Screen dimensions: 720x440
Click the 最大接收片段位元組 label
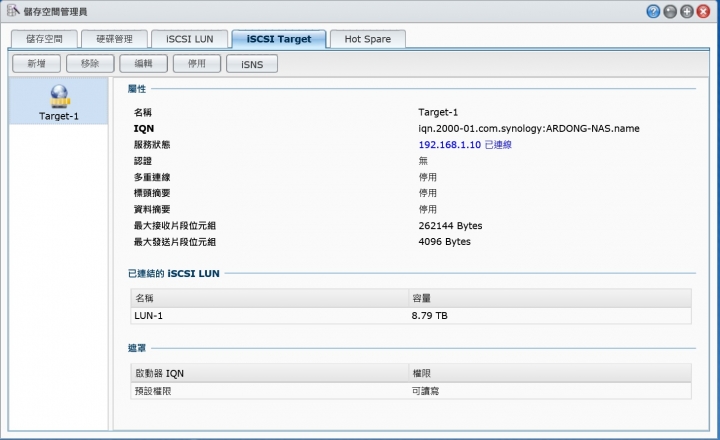(x=174, y=226)
